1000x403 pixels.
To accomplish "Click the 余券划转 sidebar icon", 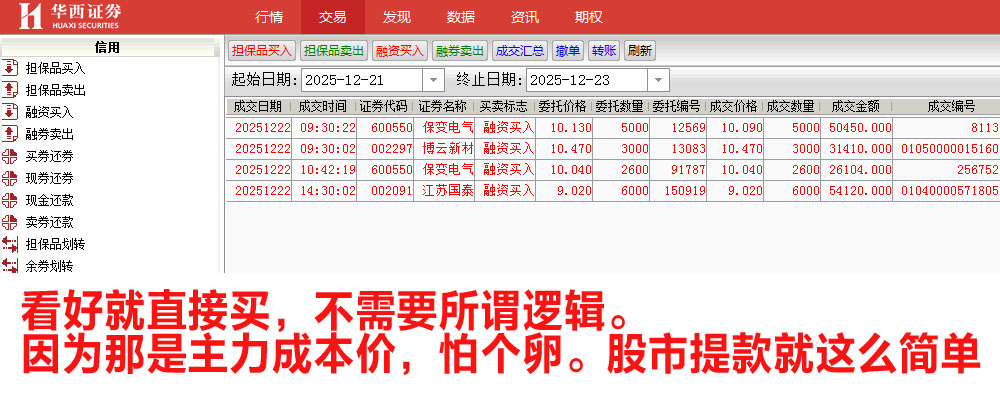I will pyautogui.click(x=10, y=265).
